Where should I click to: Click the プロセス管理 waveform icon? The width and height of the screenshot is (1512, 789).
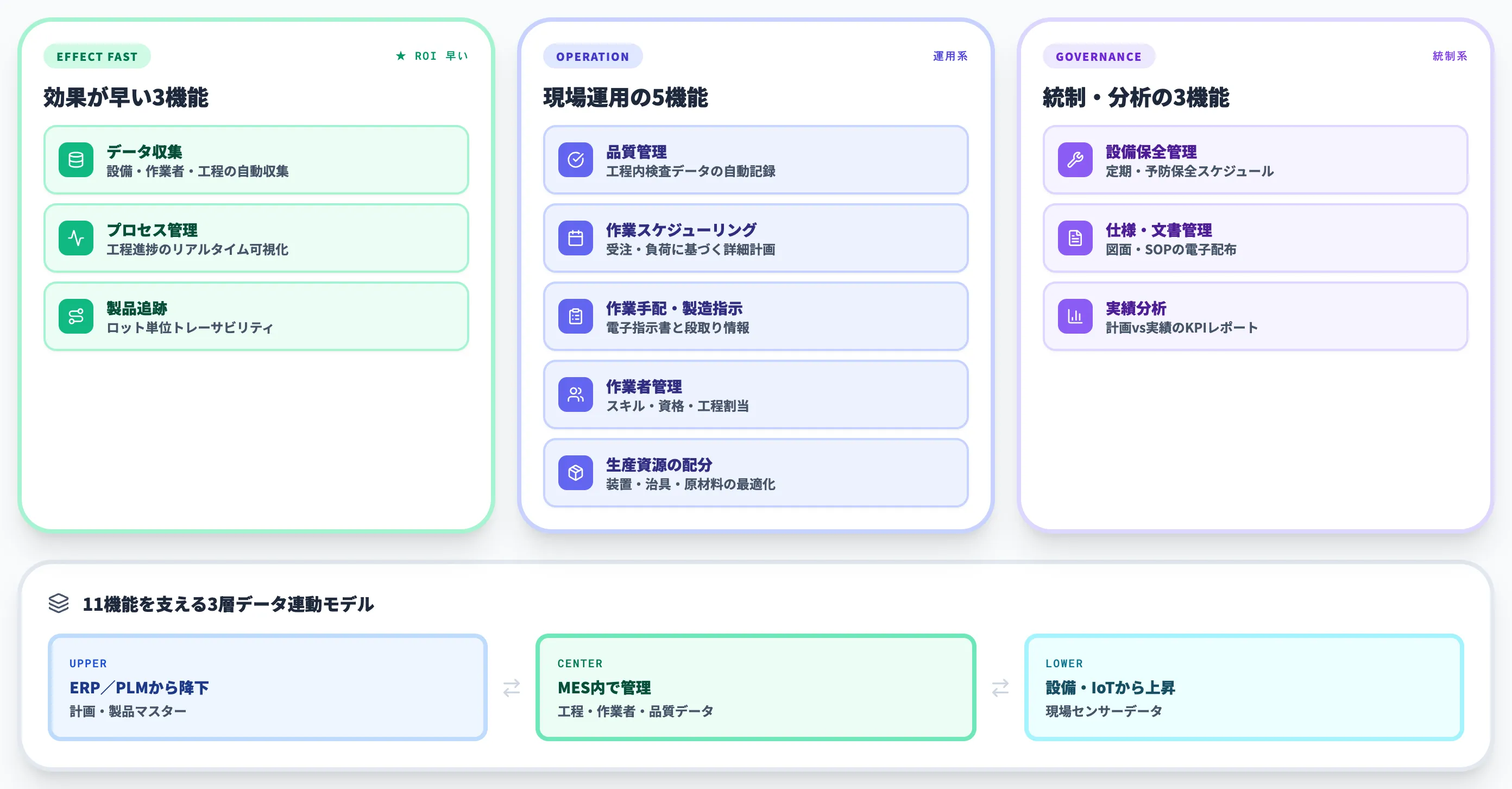(x=75, y=239)
